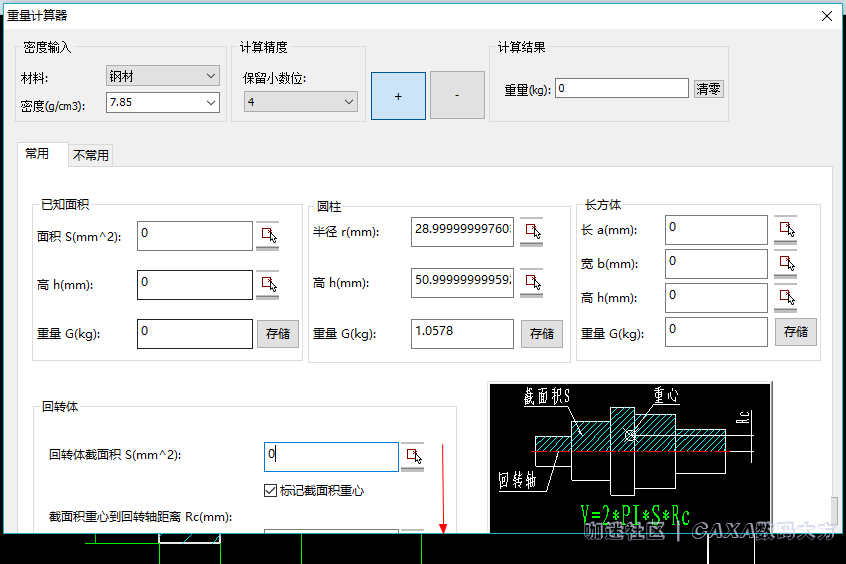Toggle the 标记截面积重心 checkbox
This screenshot has width=846, height=564.
270,490
